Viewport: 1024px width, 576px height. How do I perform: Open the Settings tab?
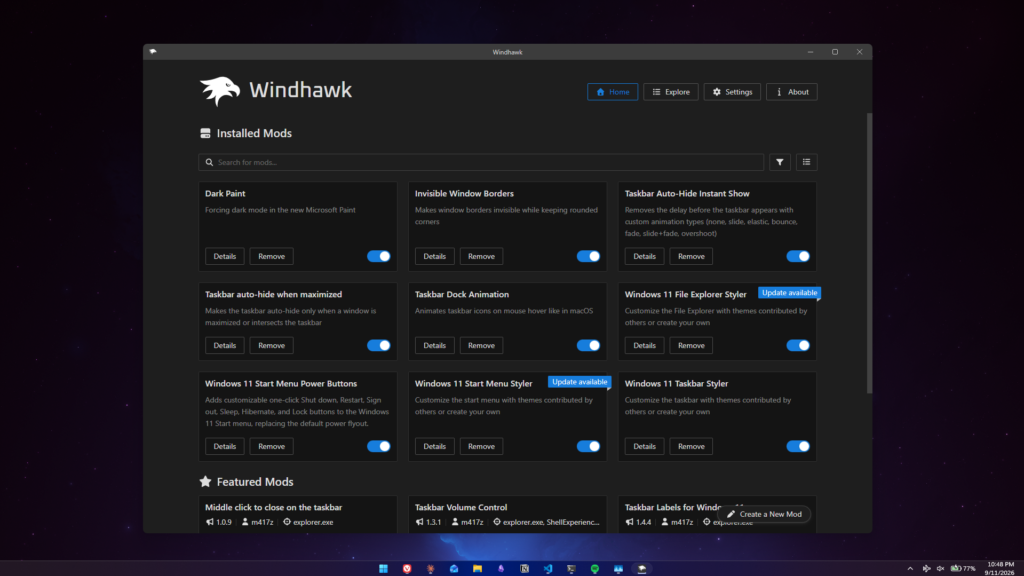[x=732, y=92]
